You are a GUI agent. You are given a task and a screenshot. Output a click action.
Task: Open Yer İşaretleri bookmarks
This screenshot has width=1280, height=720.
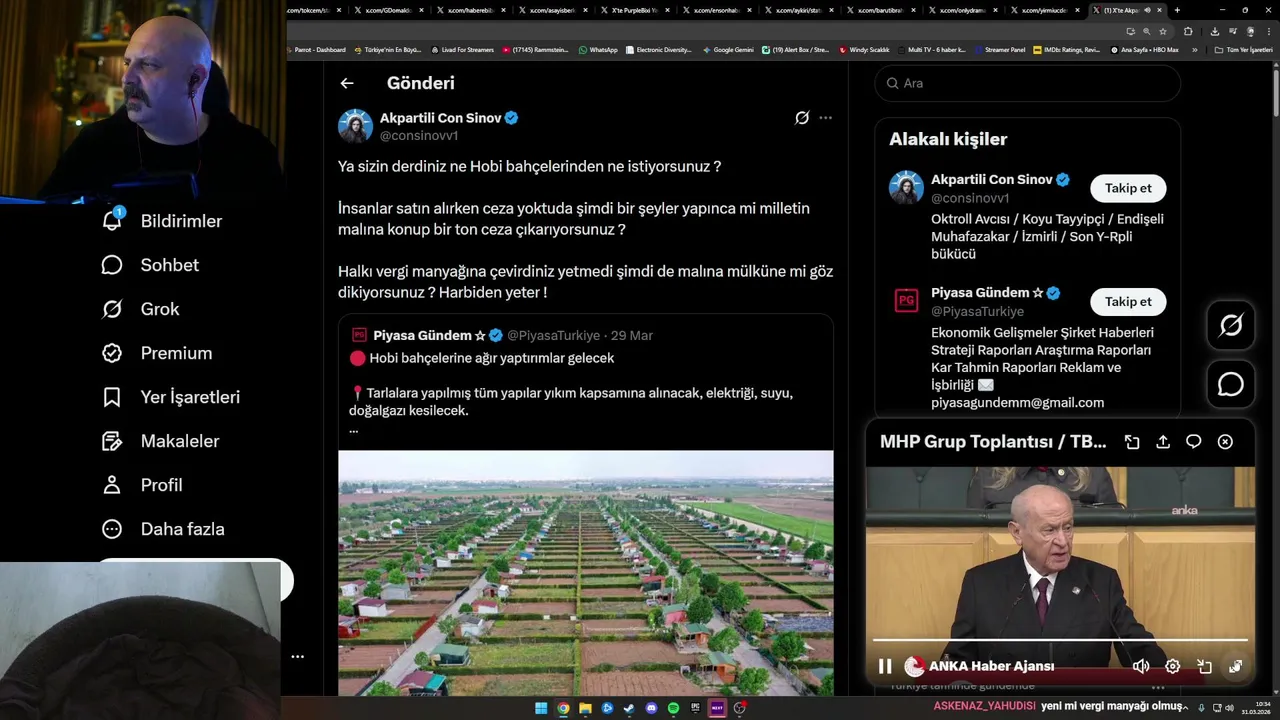coord(171,397)
